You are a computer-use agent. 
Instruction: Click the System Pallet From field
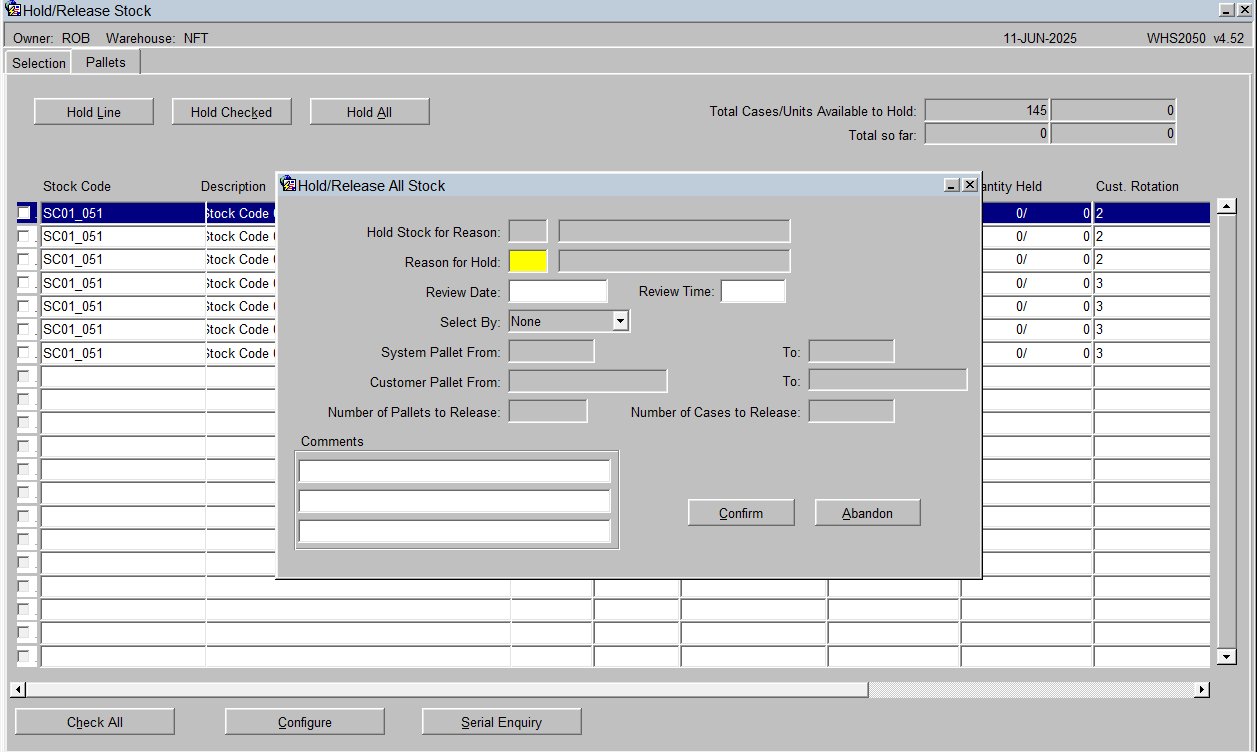pos(551,351)
